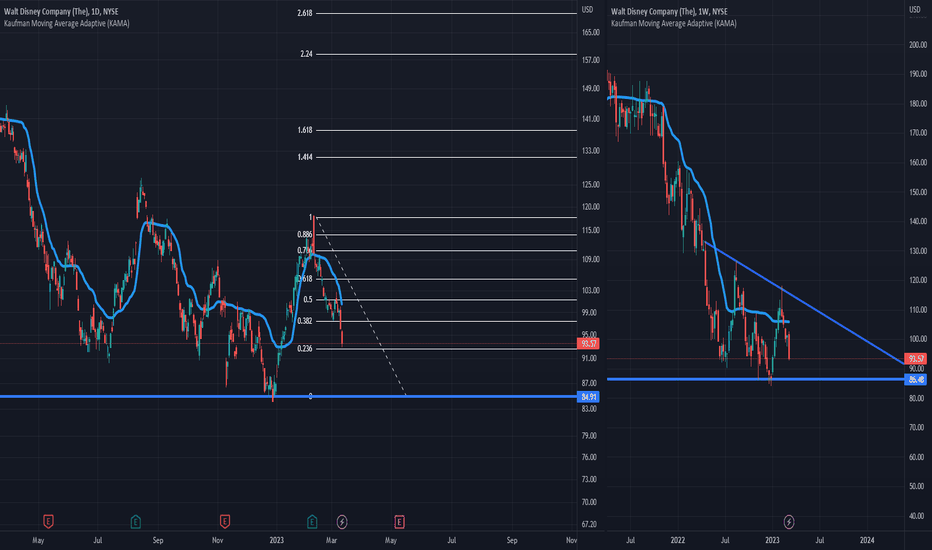This screenshot has width=932, height=550.
Task: Click green earnings E marker between Jul and Sep
Action: [136, 522]
